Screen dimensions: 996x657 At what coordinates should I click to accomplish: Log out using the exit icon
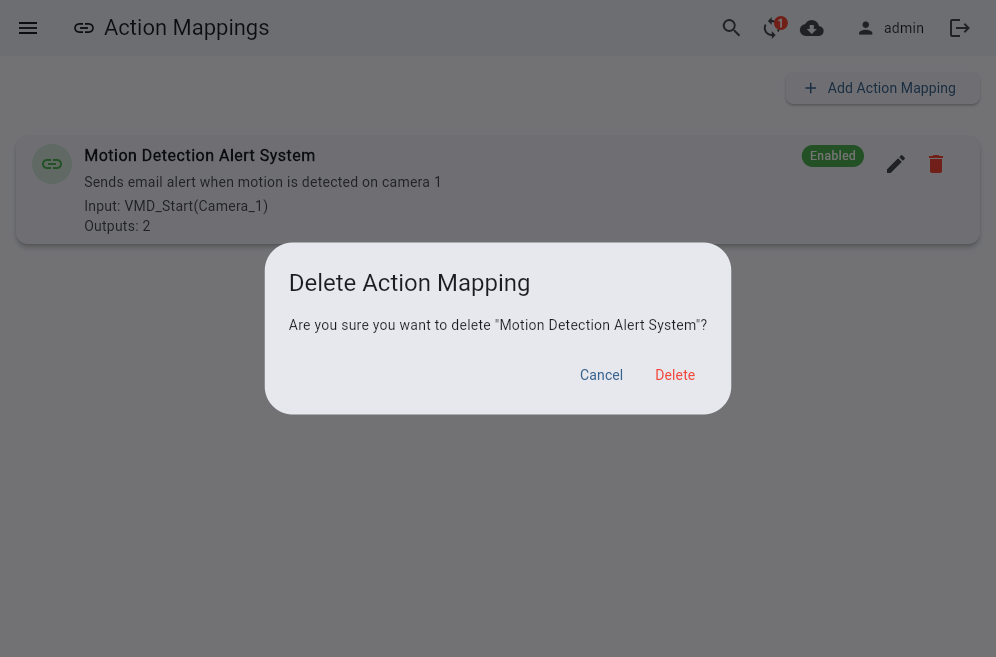pos(959,28)
